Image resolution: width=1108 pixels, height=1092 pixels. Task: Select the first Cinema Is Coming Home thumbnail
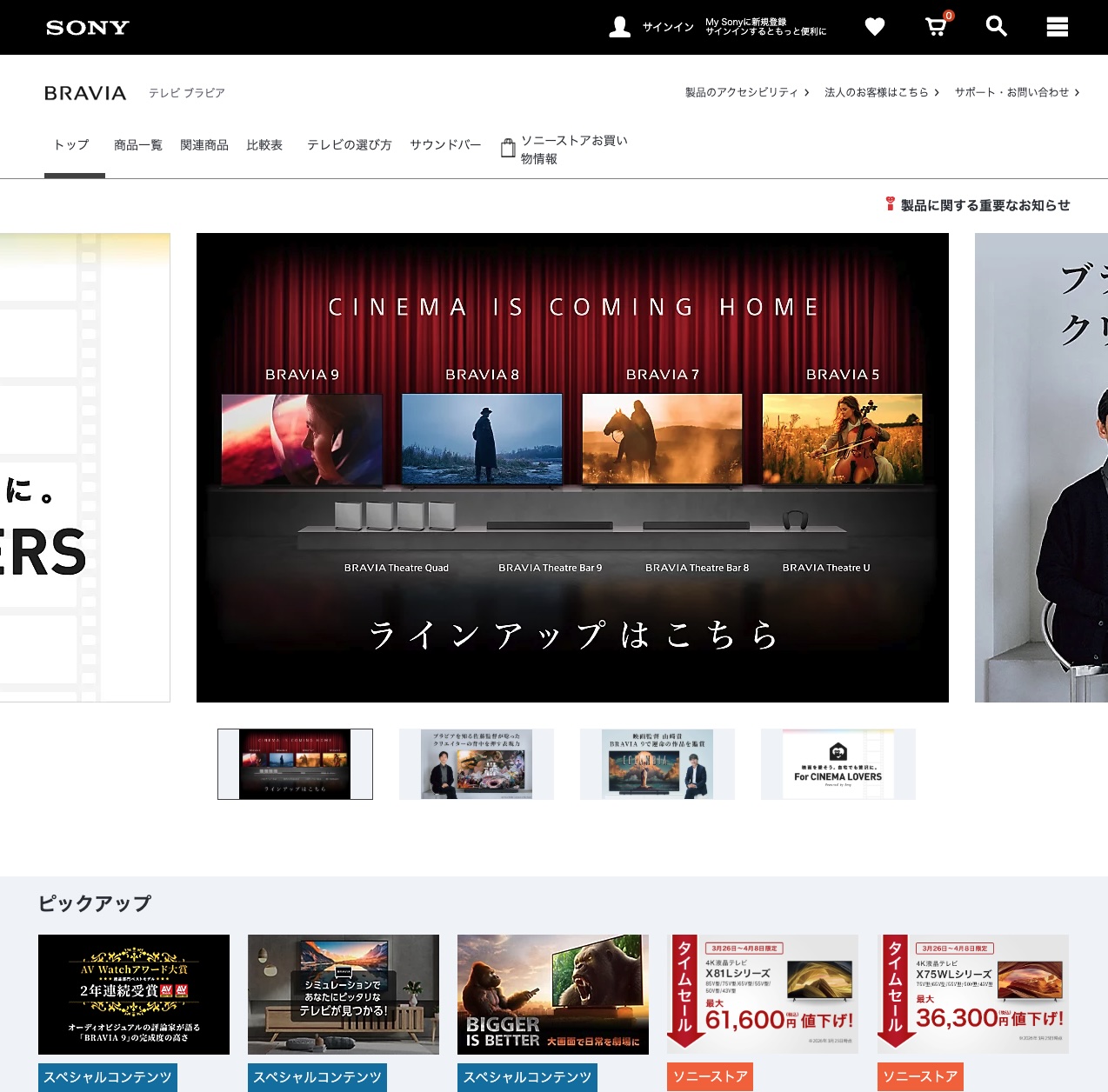pyautogui.click(x=295, y=764)
